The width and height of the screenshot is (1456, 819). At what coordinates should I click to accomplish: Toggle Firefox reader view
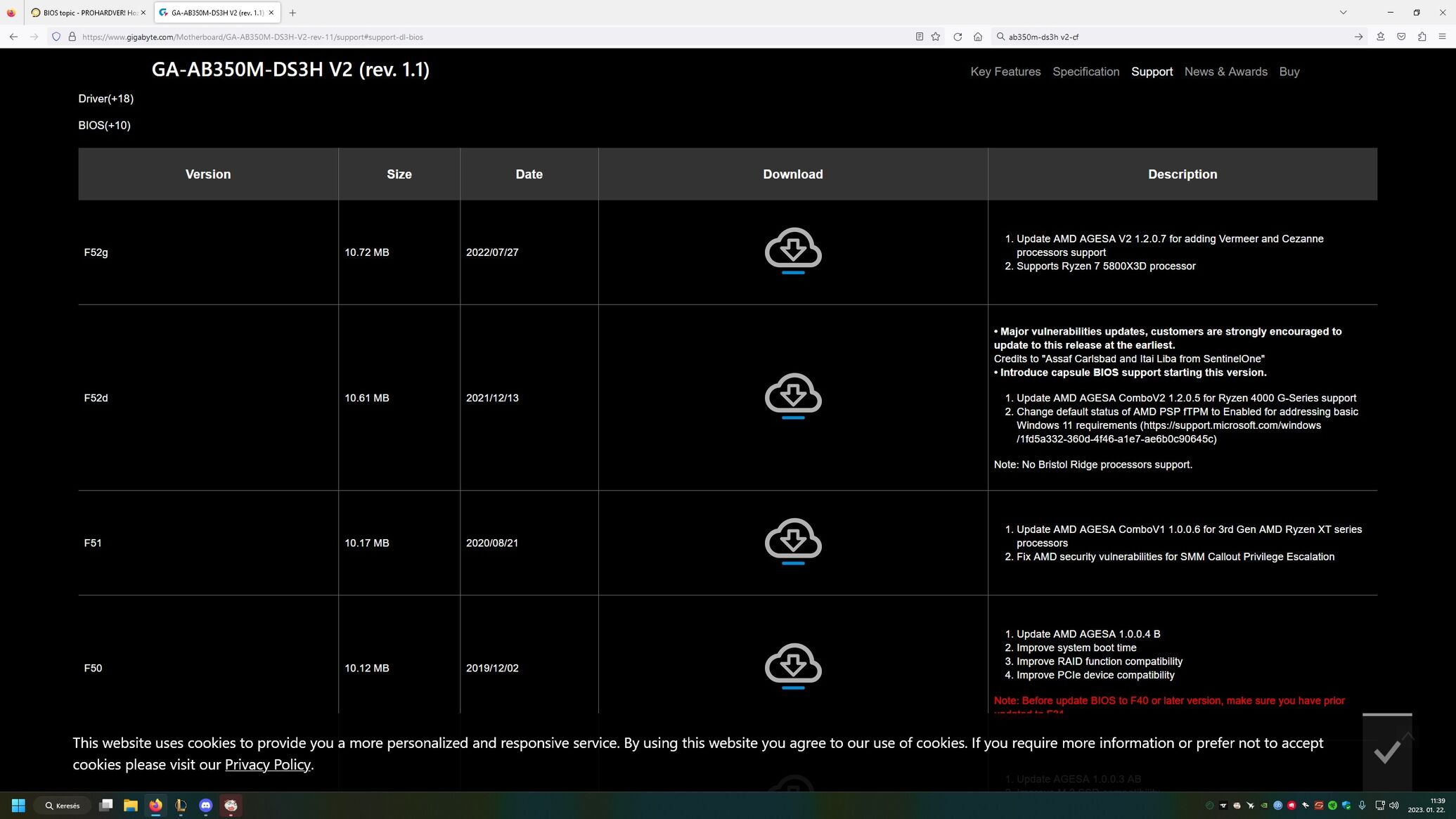click(x=919, y=37)
